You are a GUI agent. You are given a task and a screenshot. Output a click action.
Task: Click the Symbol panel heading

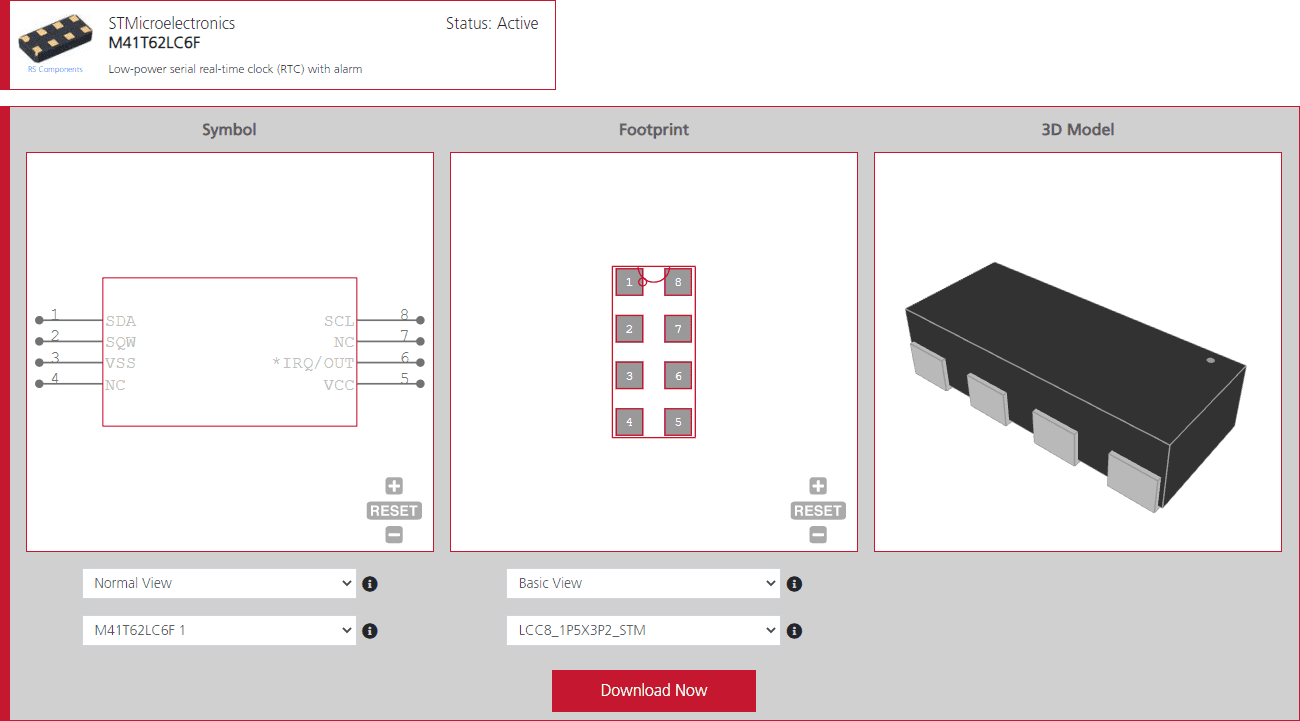coord(229,129)
